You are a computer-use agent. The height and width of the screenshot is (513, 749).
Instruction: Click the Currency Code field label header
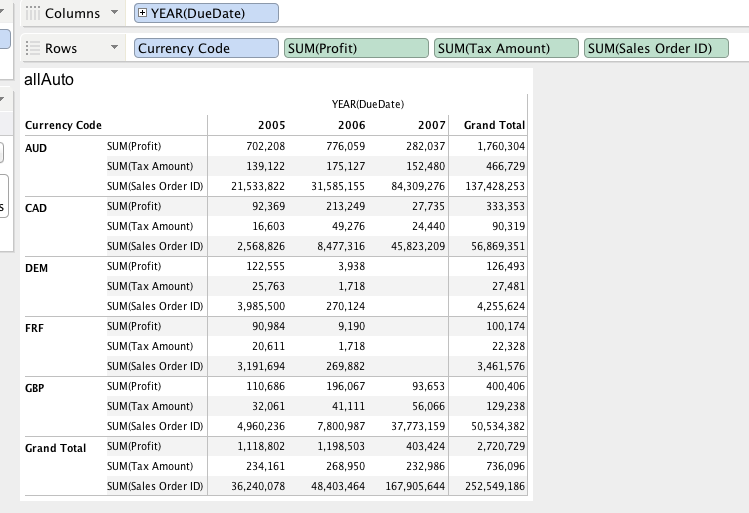point(63,125)
